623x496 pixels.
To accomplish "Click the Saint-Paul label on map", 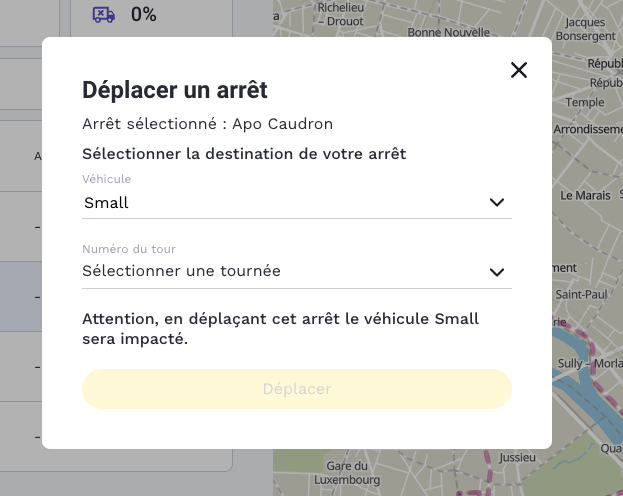I will [581, 295].
